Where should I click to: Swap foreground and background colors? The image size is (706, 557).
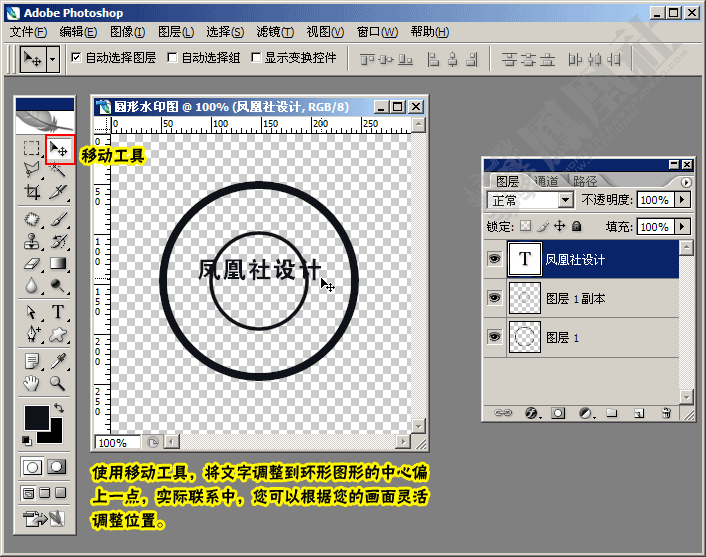coord(59,408)
